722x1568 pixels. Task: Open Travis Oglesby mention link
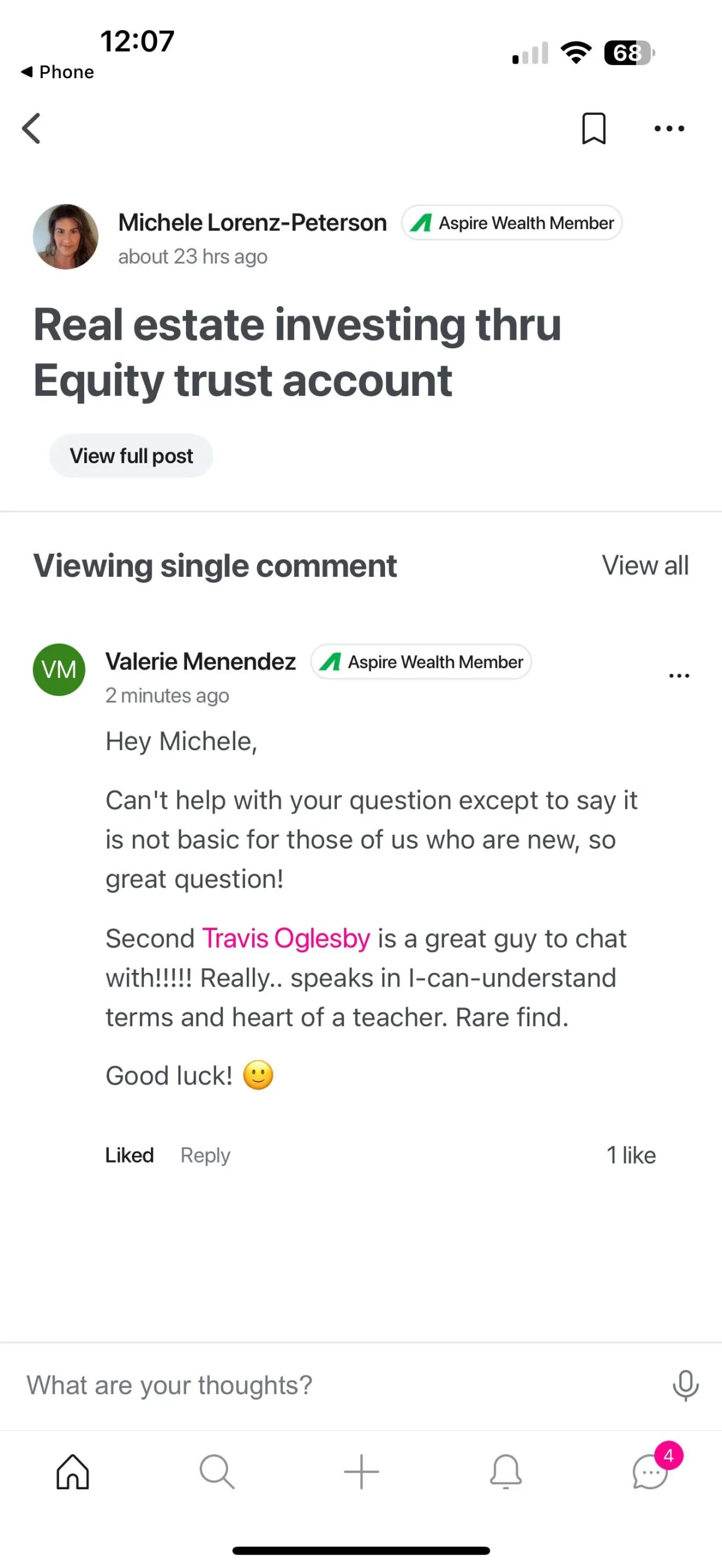click(286, 939)
